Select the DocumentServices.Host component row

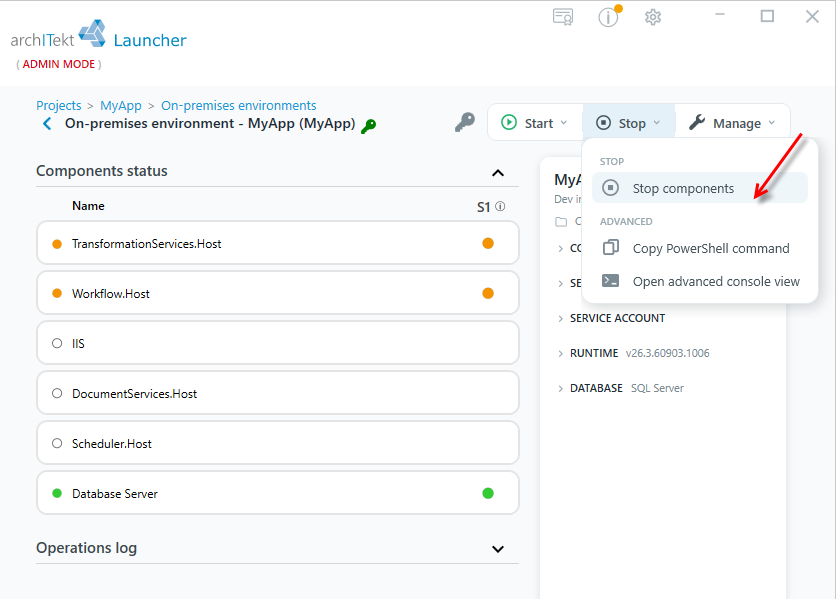tap(278, 394)
